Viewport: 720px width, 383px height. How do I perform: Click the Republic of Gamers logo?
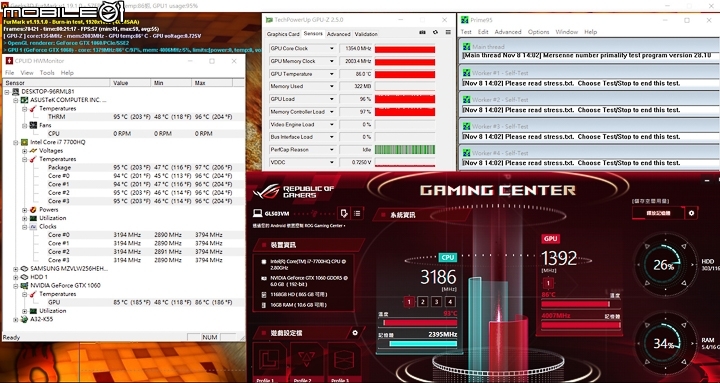(x=294, y=192)
